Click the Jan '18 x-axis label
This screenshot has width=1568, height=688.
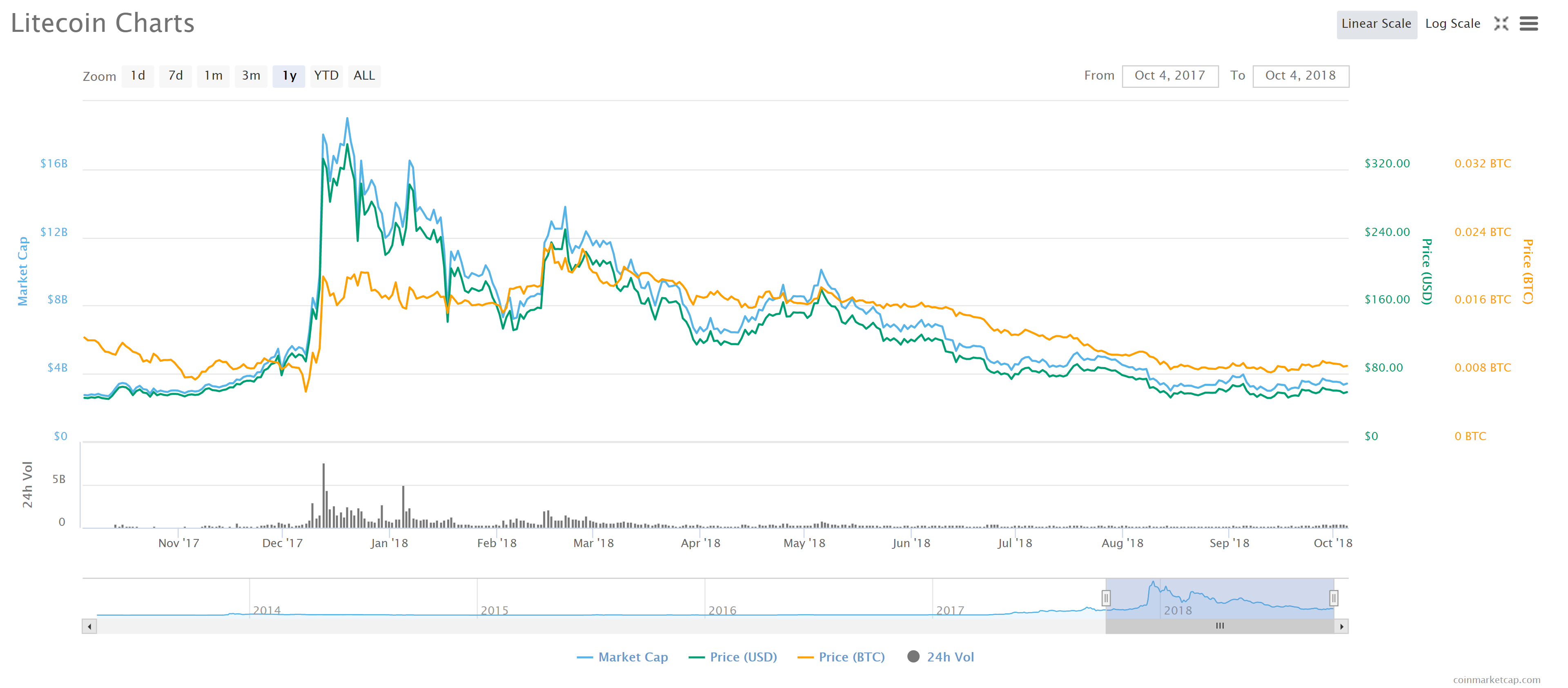389,543
